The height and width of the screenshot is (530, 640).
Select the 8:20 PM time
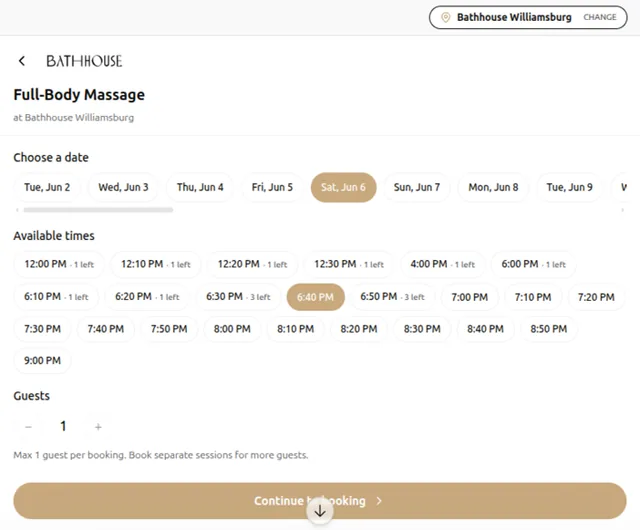point(359,329)
